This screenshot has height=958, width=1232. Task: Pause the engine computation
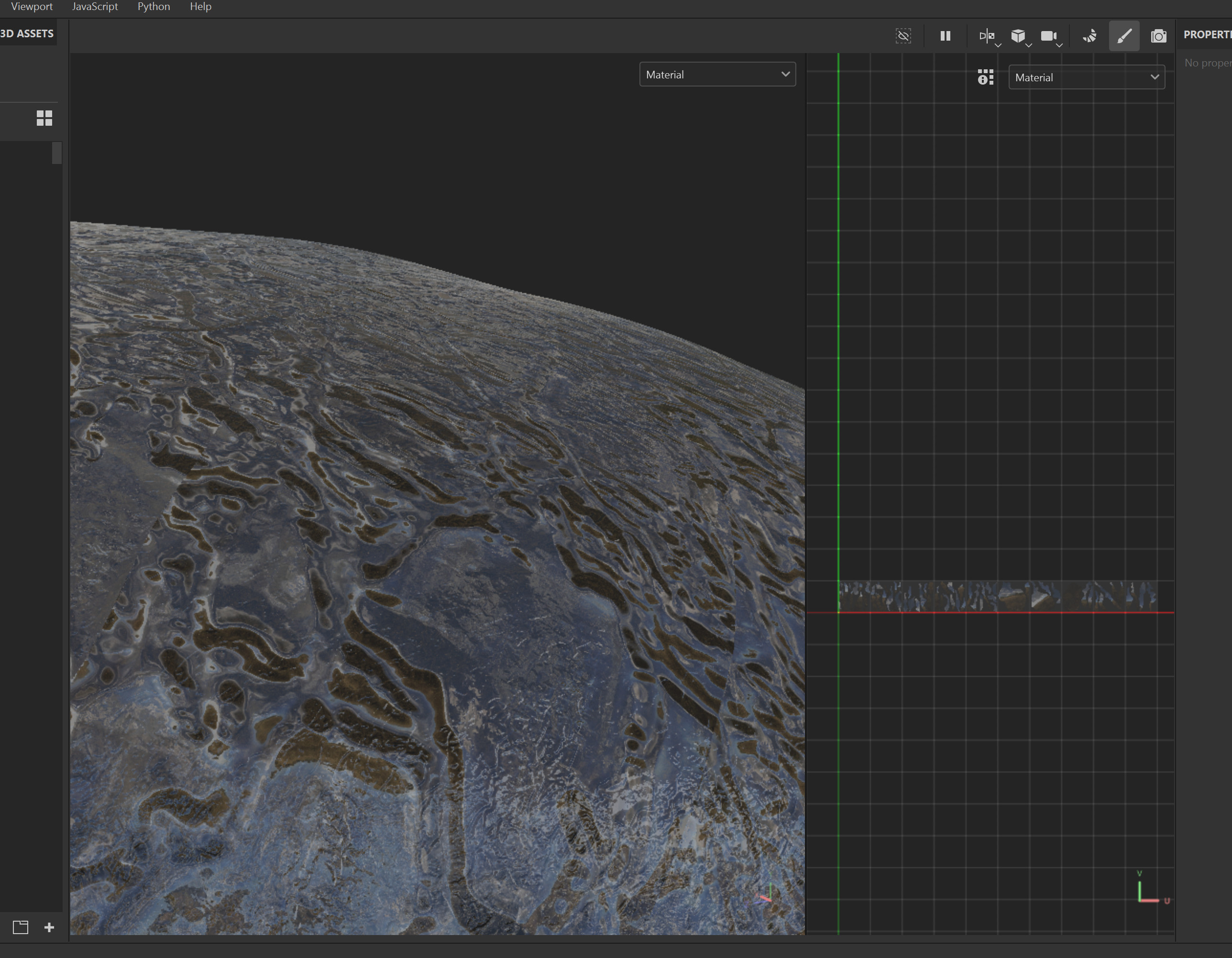[946, 36]
